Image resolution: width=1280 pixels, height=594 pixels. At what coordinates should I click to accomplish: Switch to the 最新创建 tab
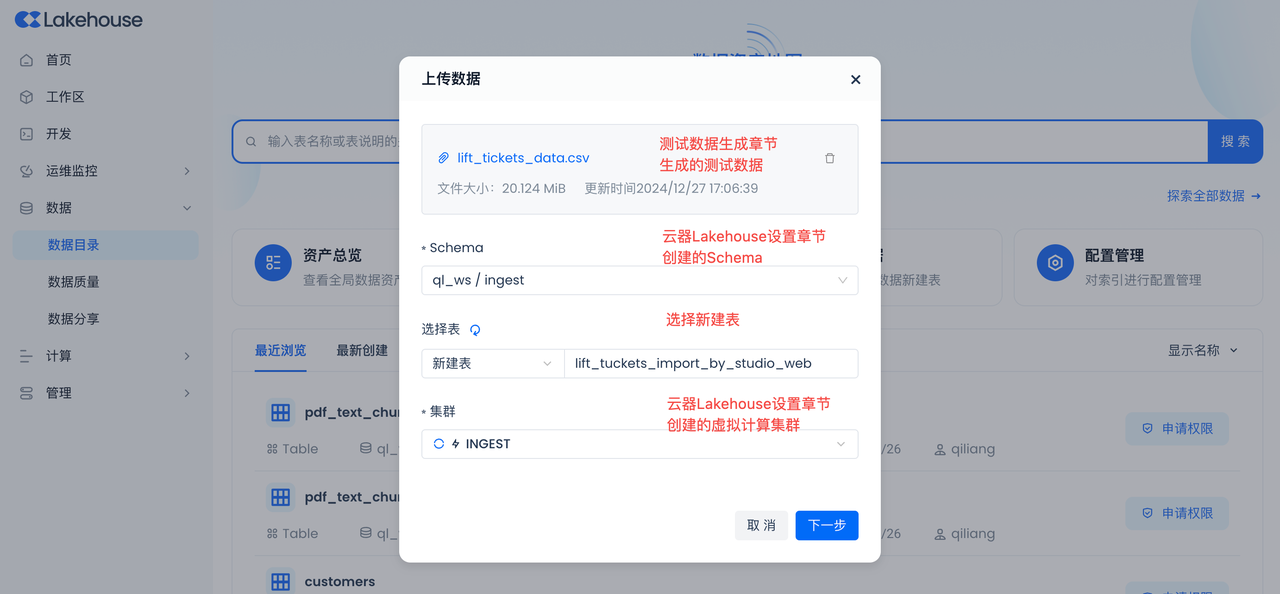click(362, 350)
